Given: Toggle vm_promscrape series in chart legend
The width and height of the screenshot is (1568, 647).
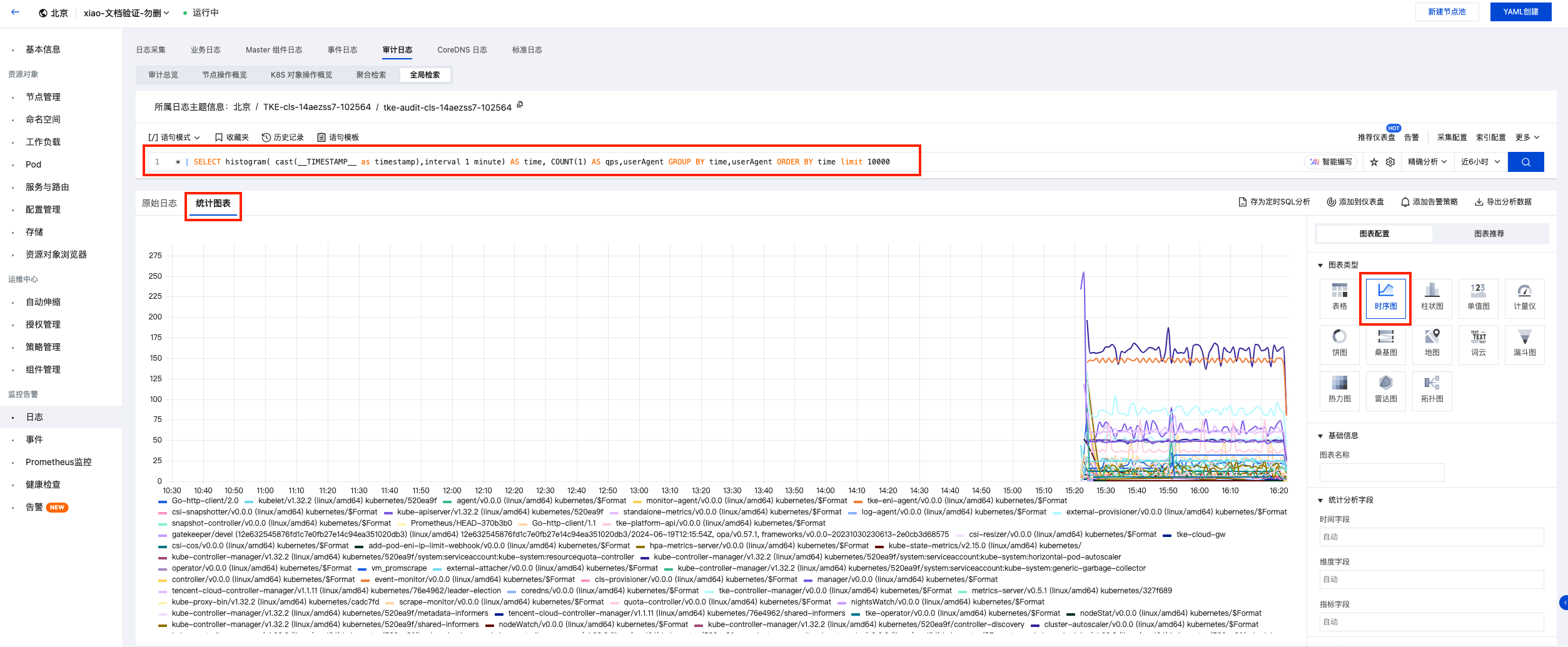Looking at the screenshot, I should (398, 568).
